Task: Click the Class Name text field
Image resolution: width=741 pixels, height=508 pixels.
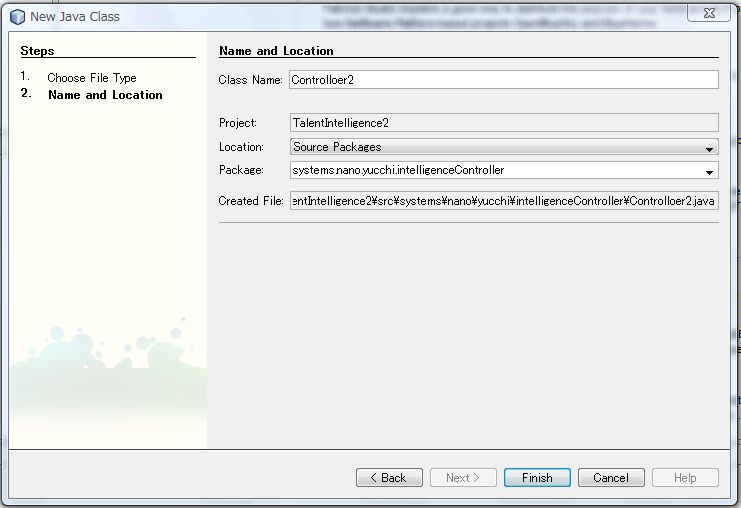Action: pyautogui.click(x=503, y=81)
